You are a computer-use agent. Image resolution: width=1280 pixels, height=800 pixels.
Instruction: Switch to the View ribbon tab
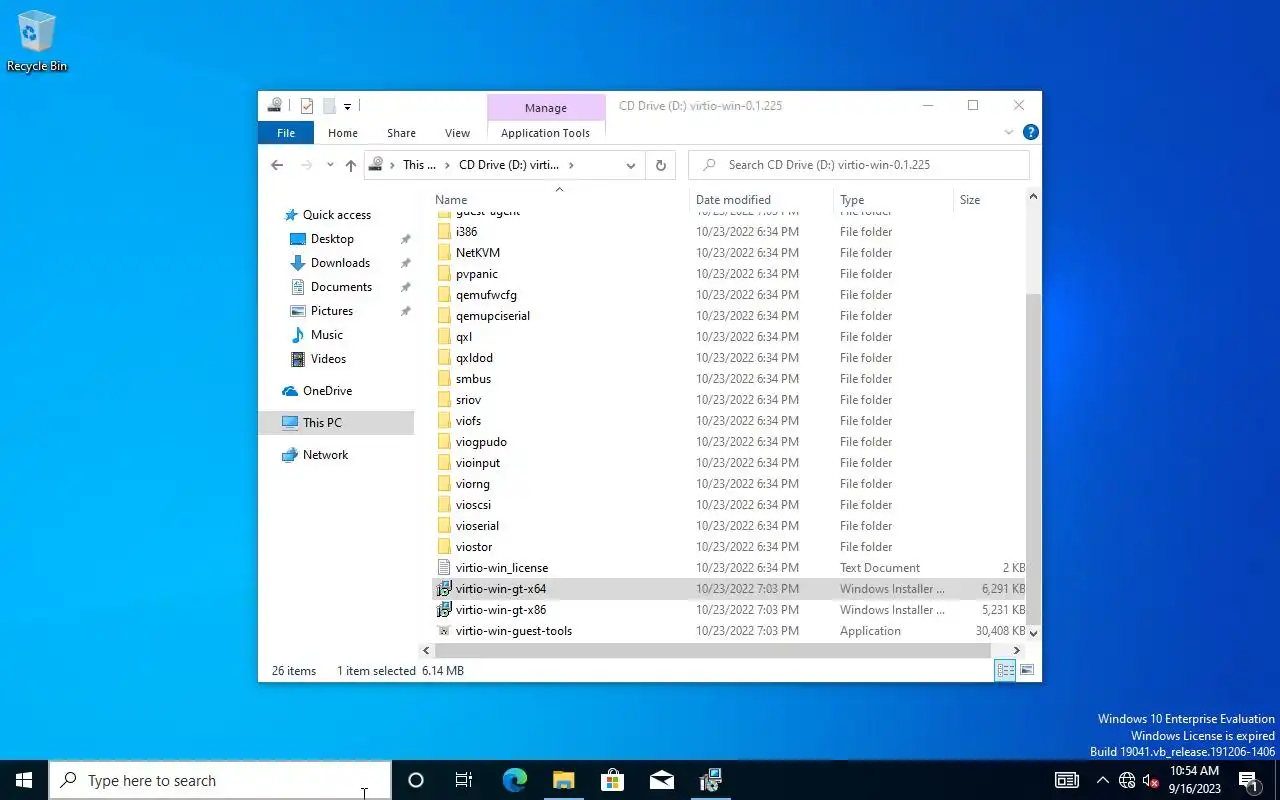tap(457, 133)
